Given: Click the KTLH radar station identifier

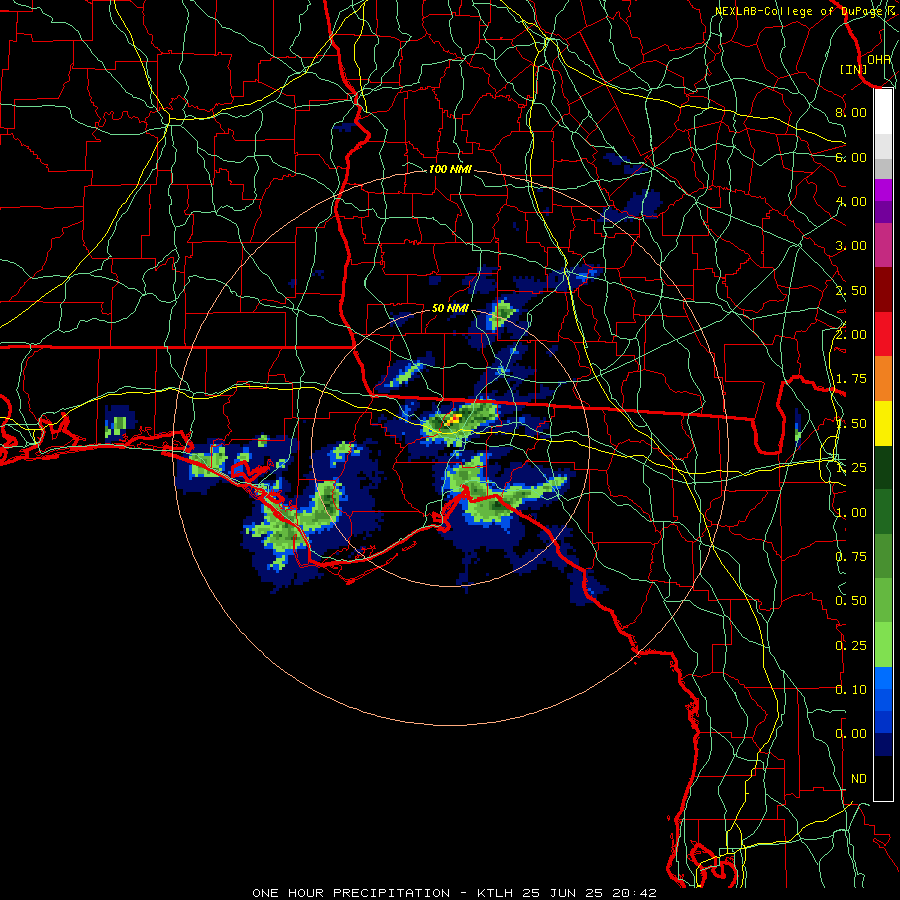Looking at the screenshot, I should tap(496, 893).
